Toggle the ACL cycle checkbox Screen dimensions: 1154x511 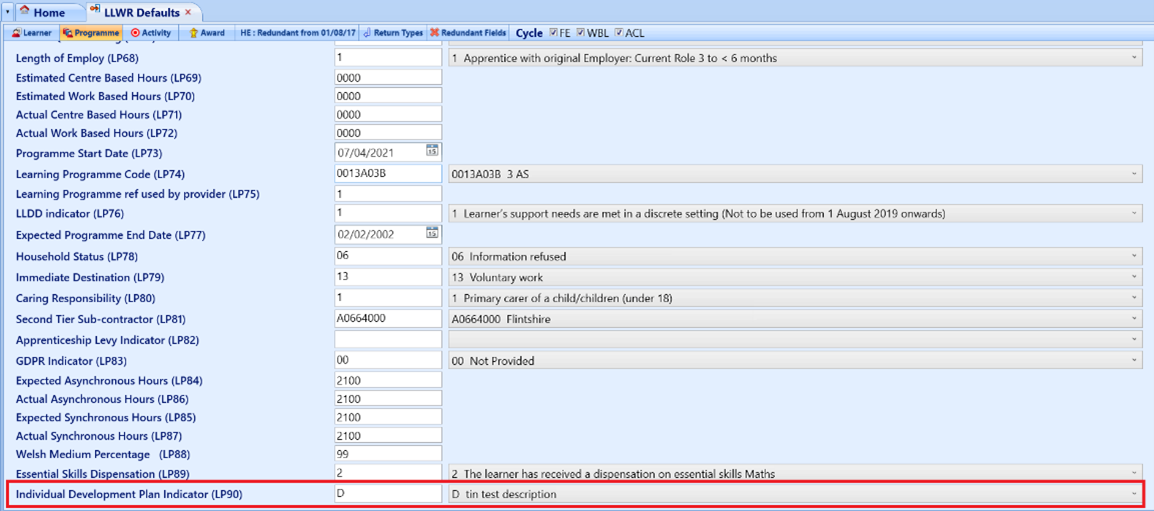(x=619, y=33)
